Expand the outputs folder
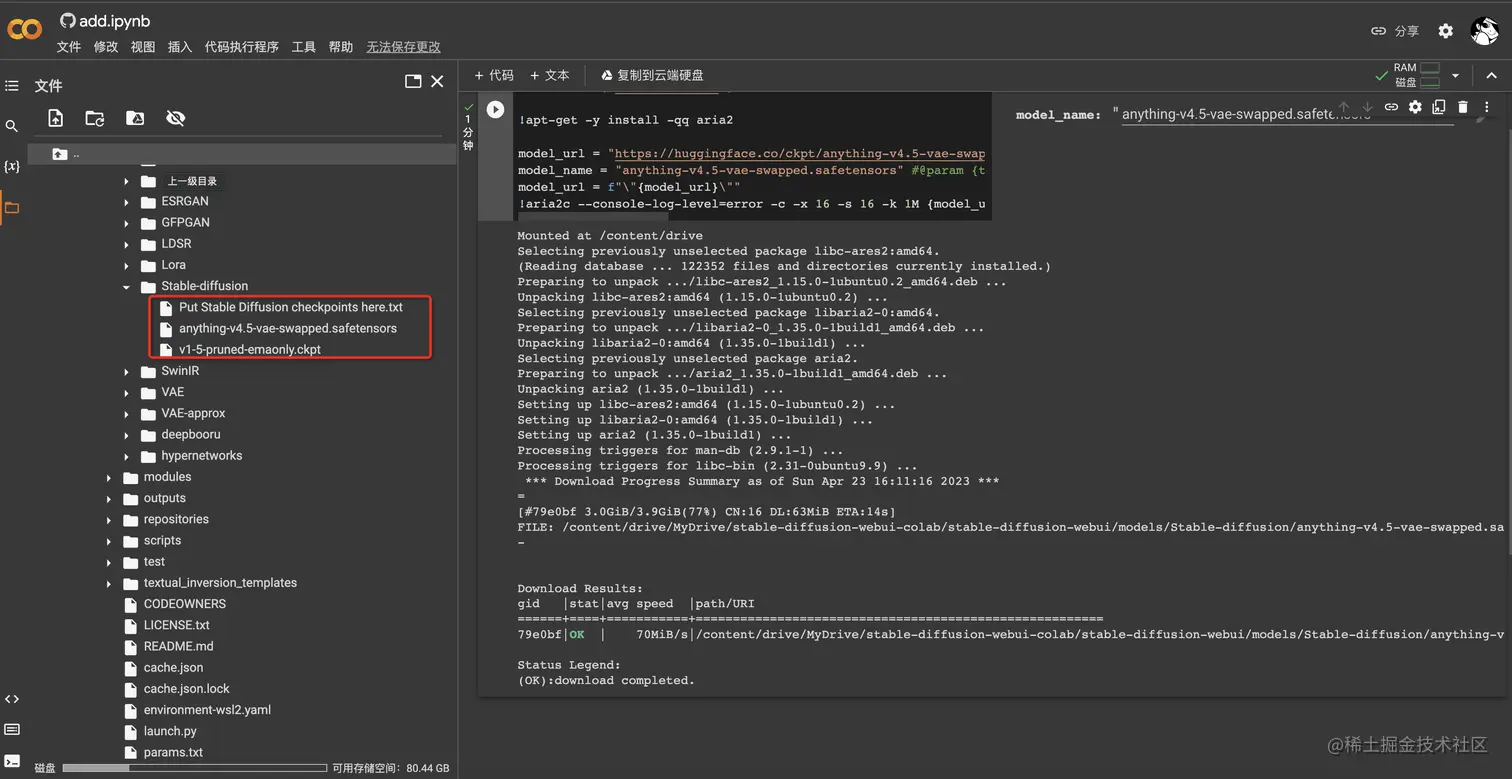 pos(108,499)
